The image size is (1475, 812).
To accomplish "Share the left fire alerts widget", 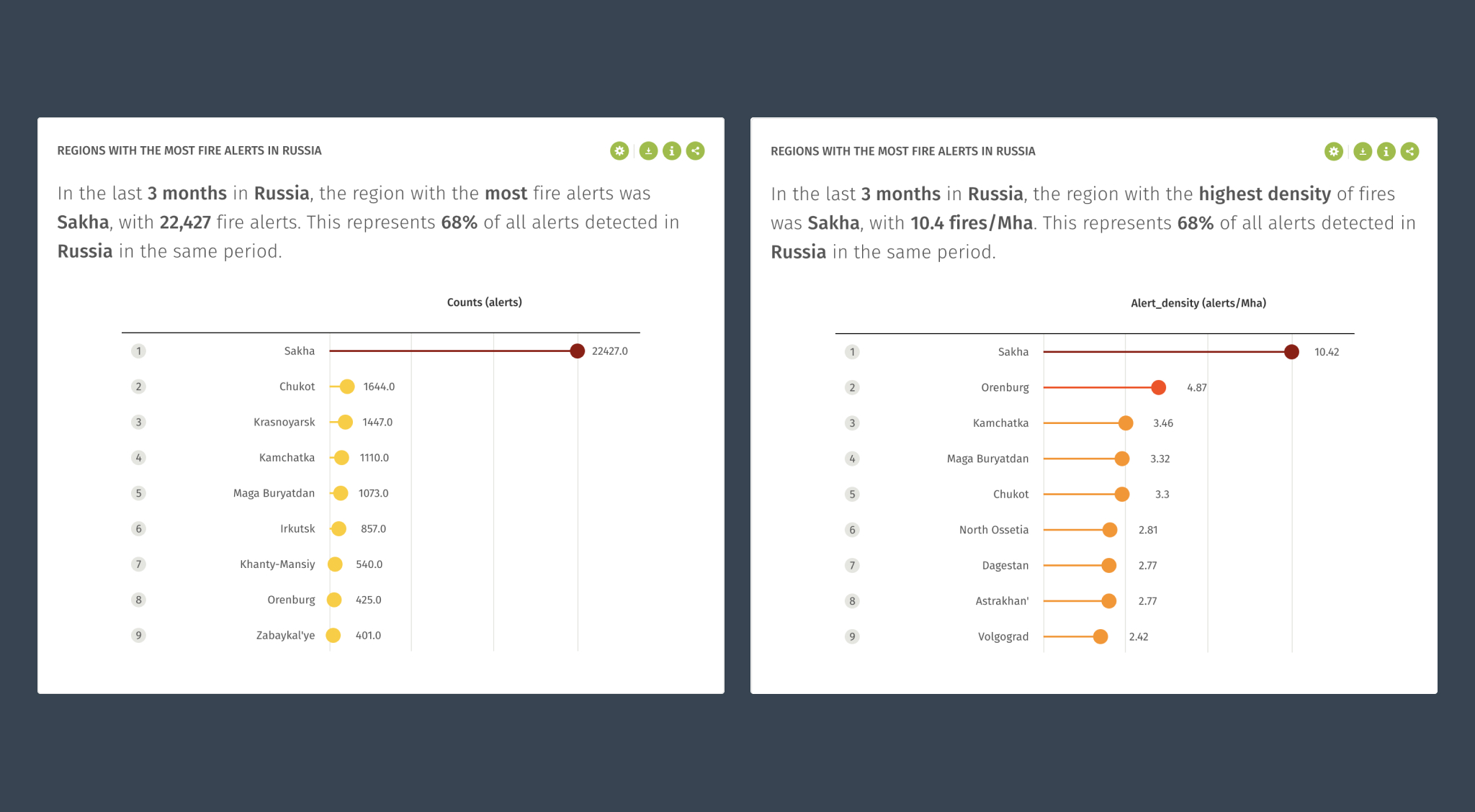I will pyautogui.click(x=696, y=151).
